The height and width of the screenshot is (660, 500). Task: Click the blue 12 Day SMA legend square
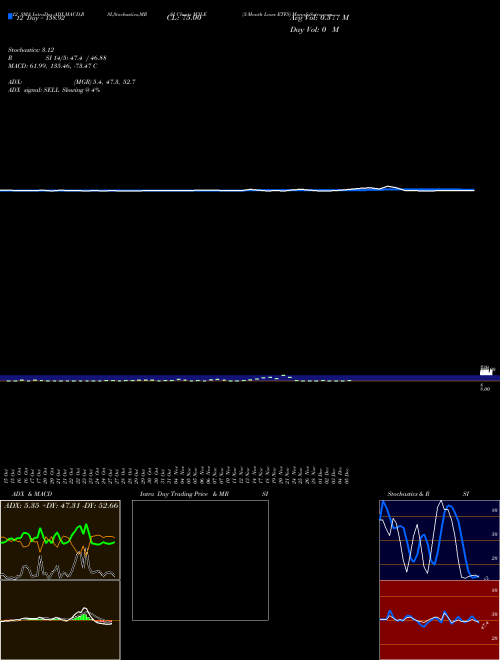click(x=11, y=16)
